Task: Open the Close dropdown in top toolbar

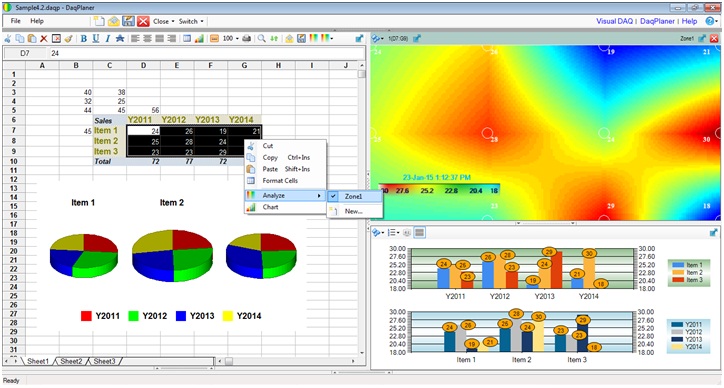Action: 164,21
